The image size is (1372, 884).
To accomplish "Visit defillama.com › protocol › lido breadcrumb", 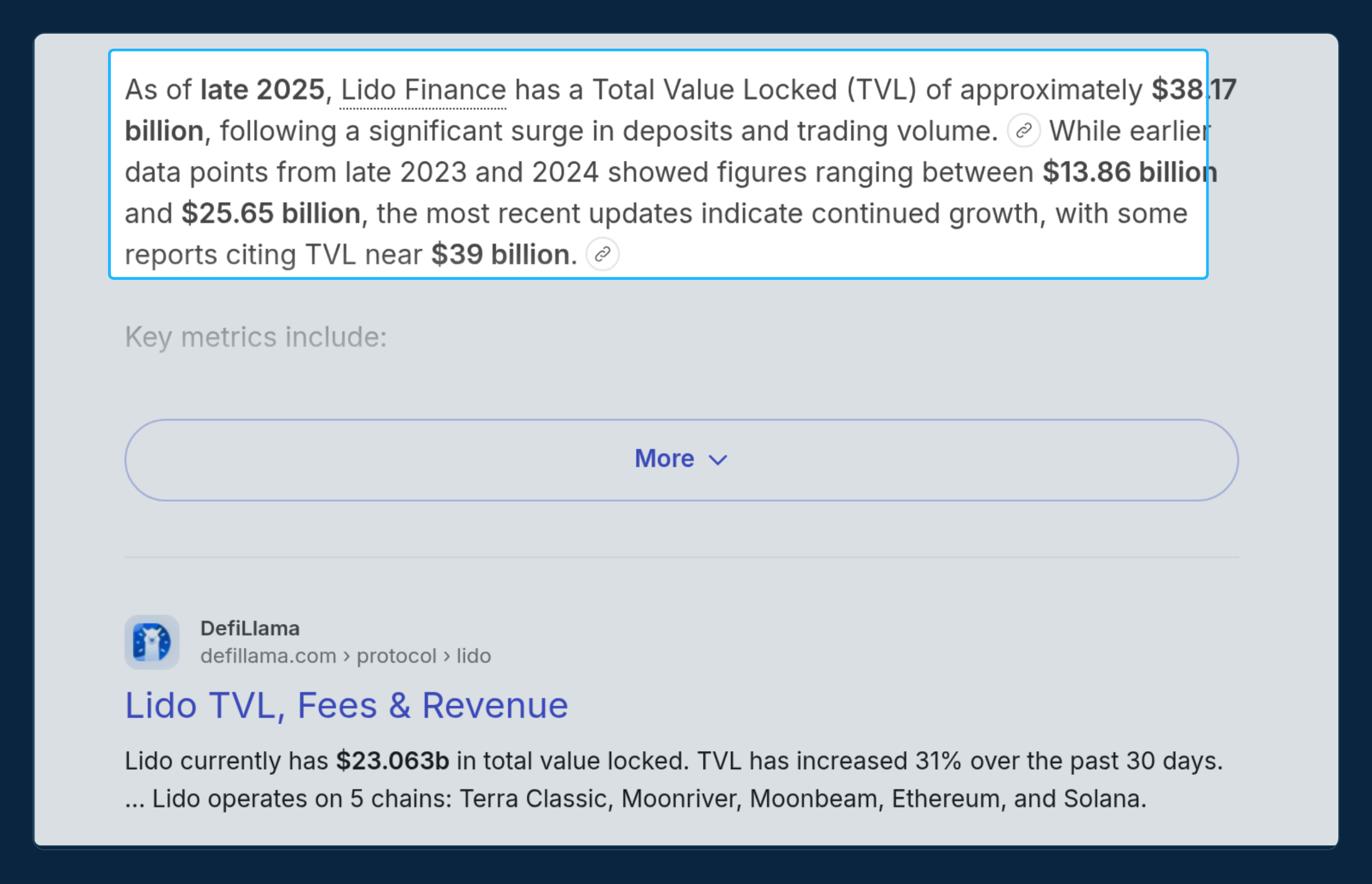I will click(345, 656).
